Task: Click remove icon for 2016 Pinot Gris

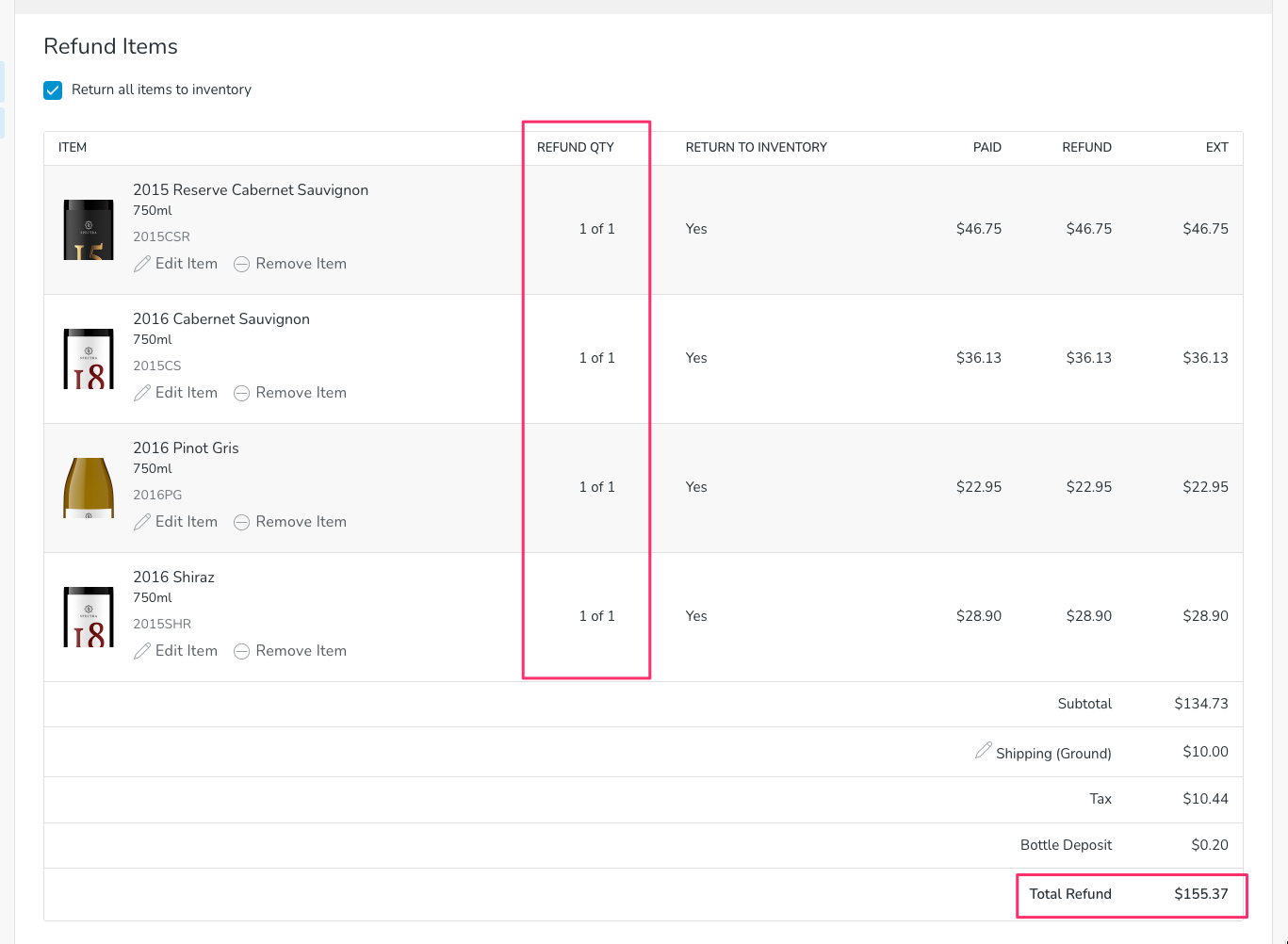Action: [x=241, y=522]
